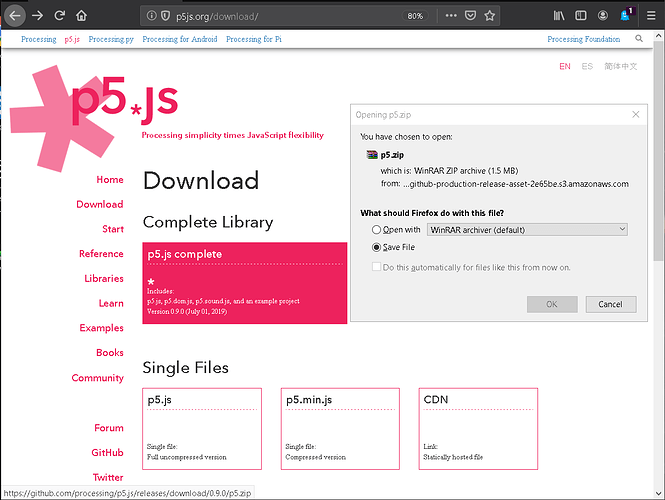Open the Firefox hamburger menu
The height and width of the screenshot is (500, 665).
[651, 16]
